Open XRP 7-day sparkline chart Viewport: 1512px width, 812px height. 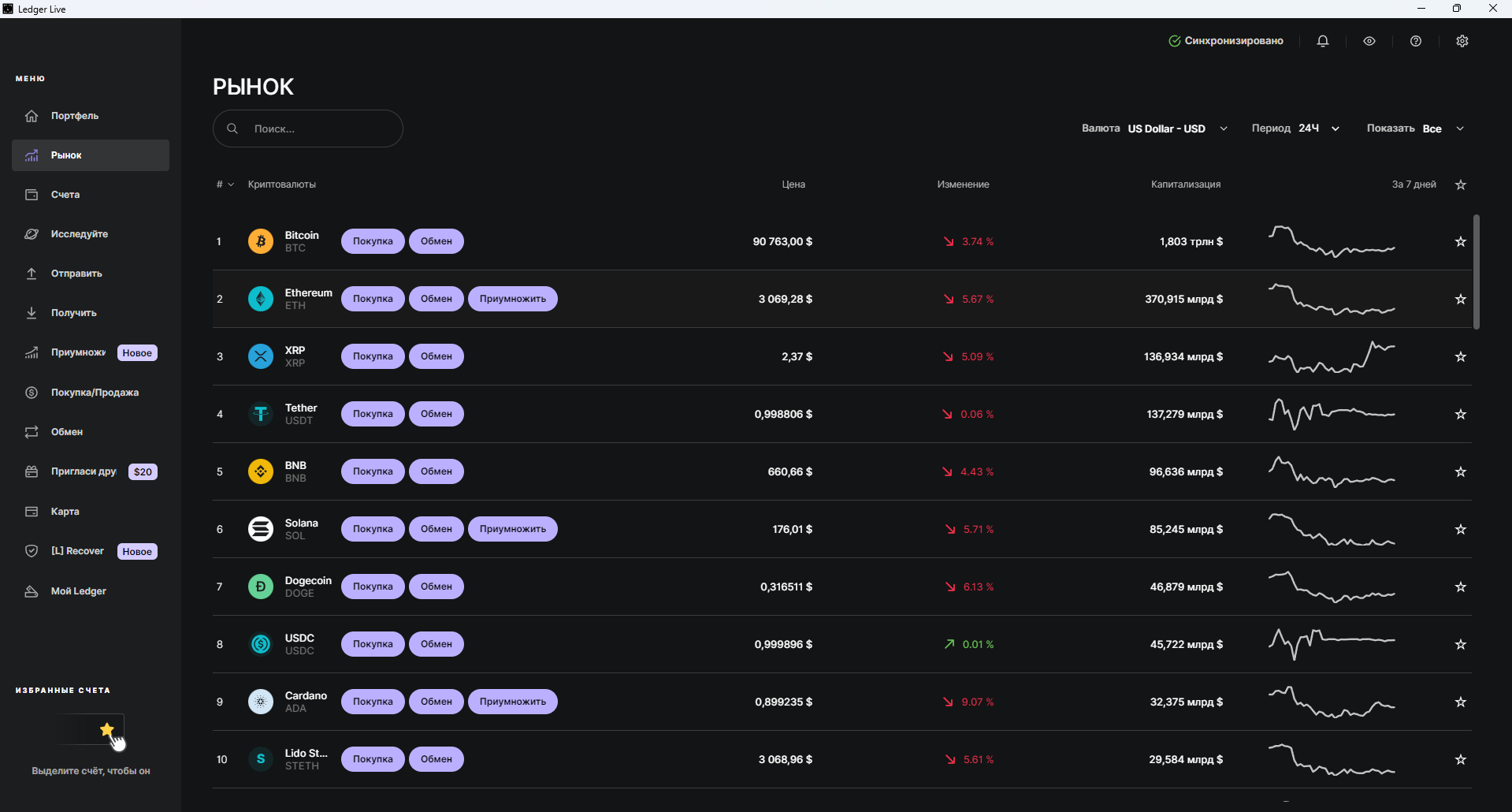coord(1332,356)
